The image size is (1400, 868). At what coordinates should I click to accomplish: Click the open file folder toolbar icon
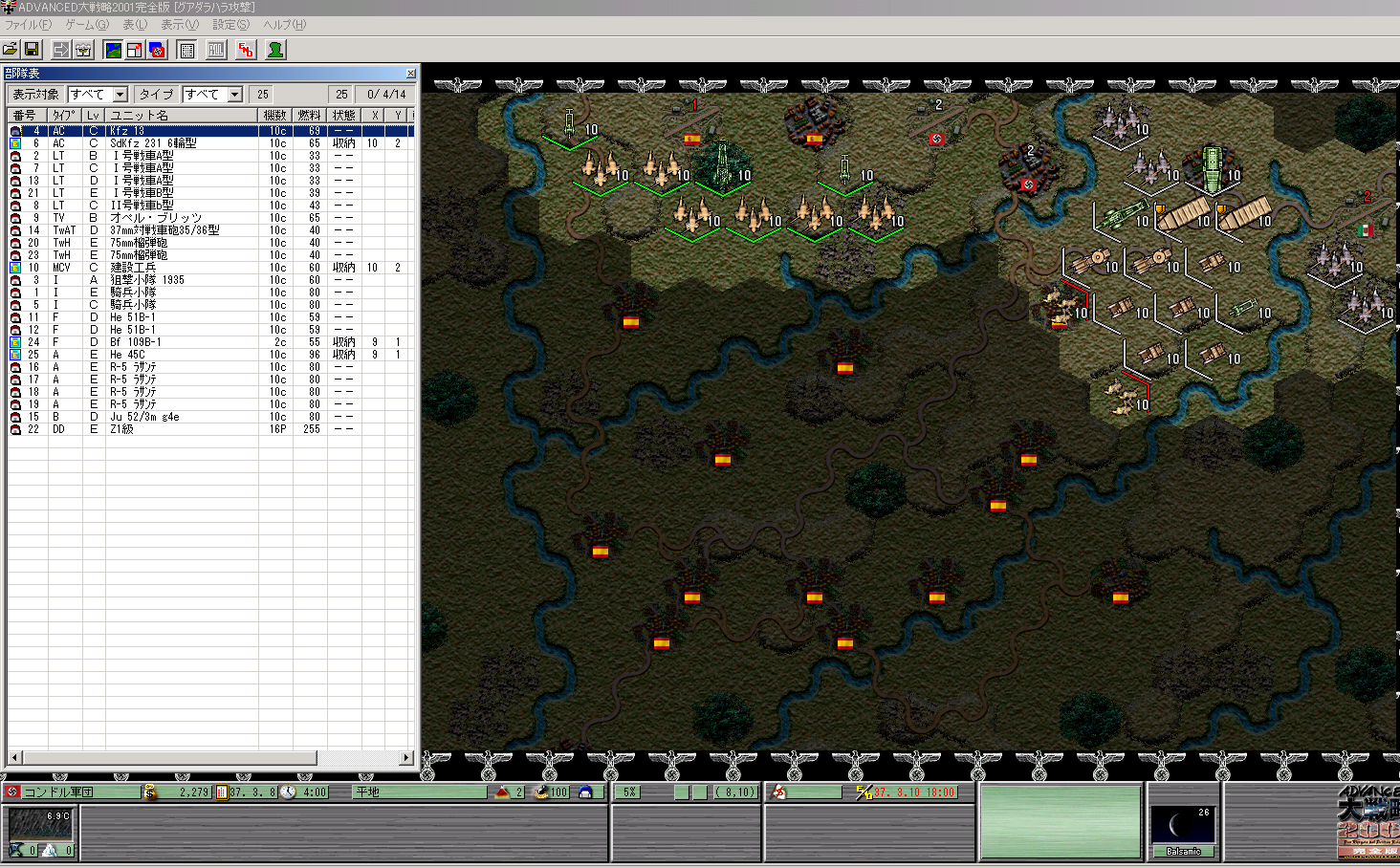click(11, 50)
